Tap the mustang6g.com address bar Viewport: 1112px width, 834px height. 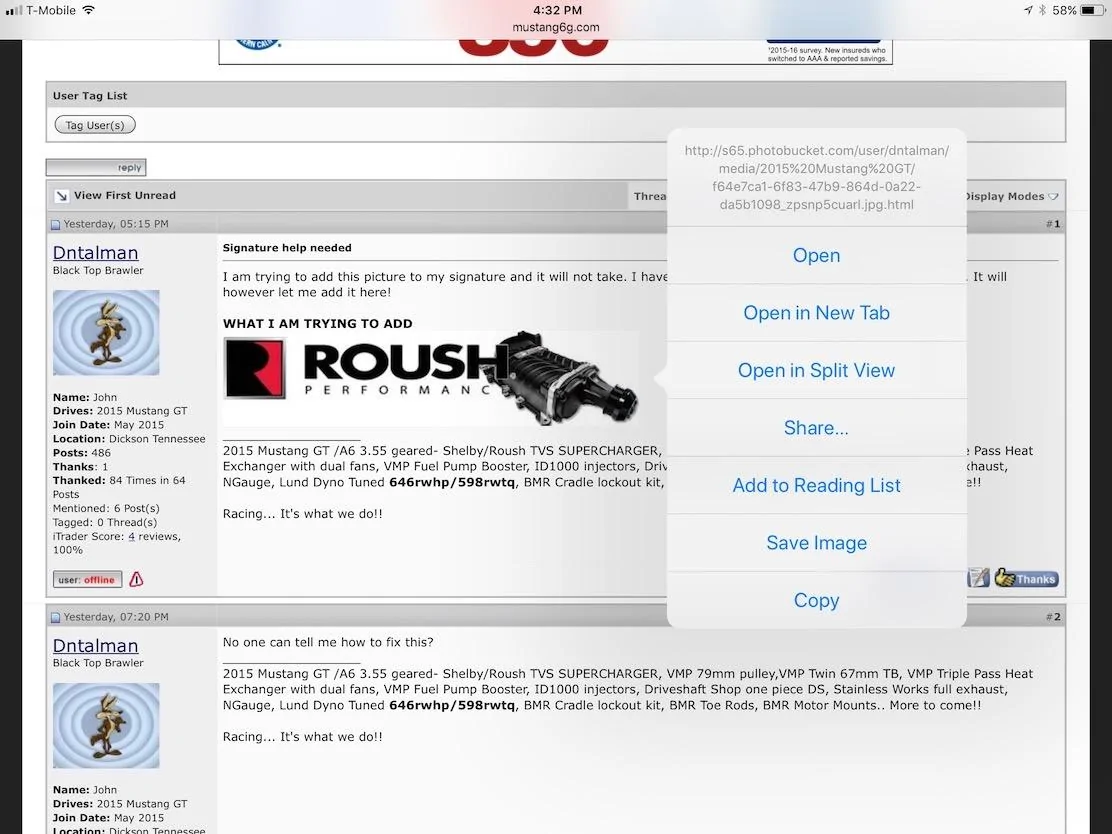pos(556,27)
